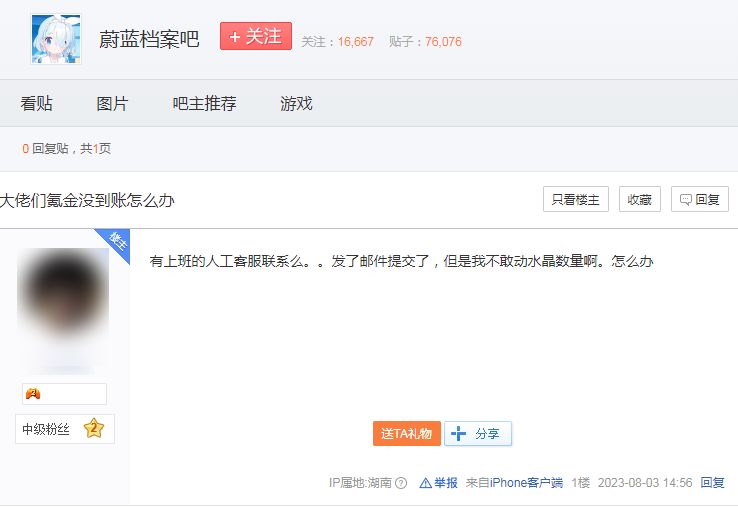This screenshot has height=507, width=738.
Task: Click 收藏 to bookmark the thread
Action: click(639, 199)
